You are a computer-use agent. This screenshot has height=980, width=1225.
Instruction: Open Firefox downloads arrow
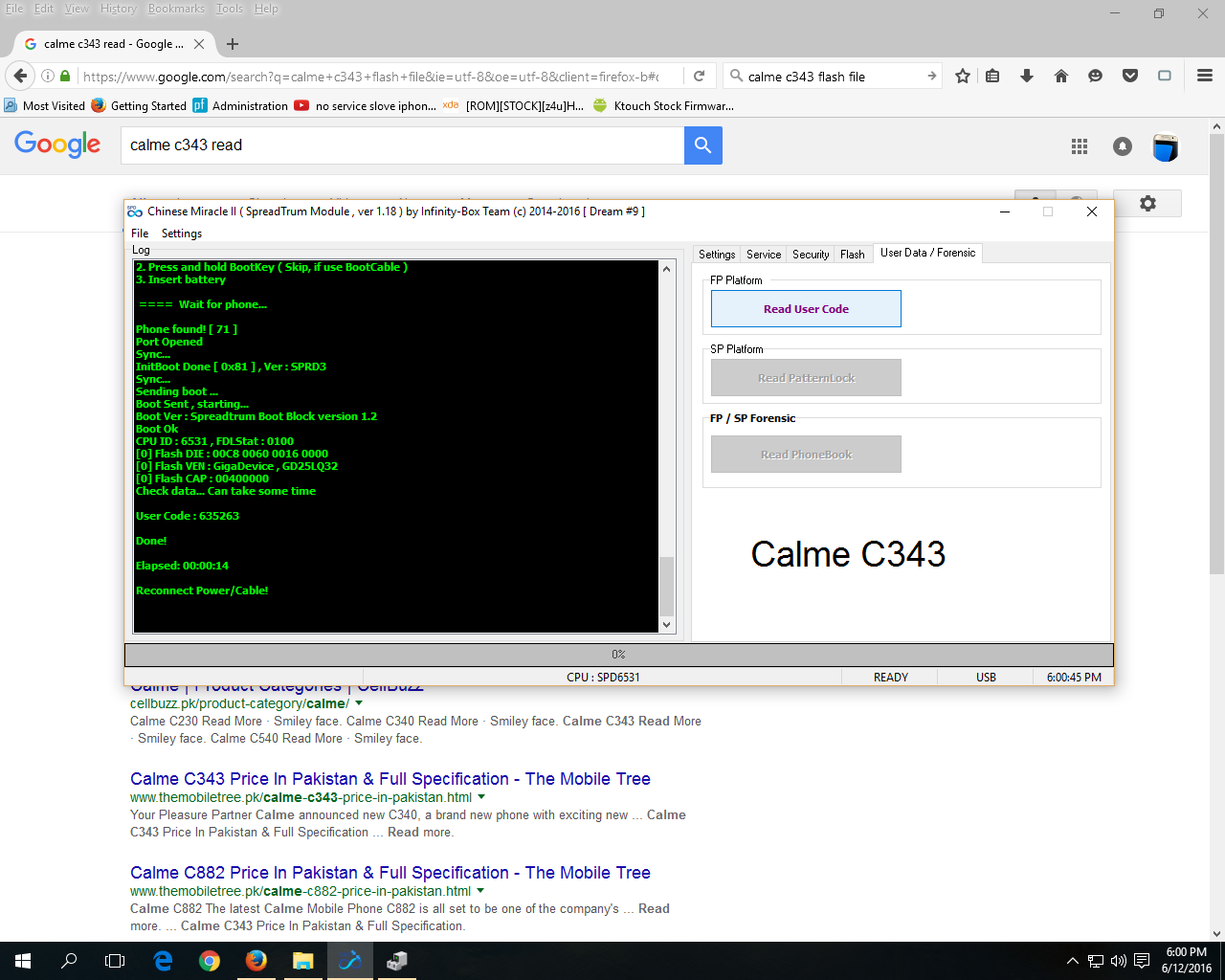pyautogui.click(x=1027, y=77)
